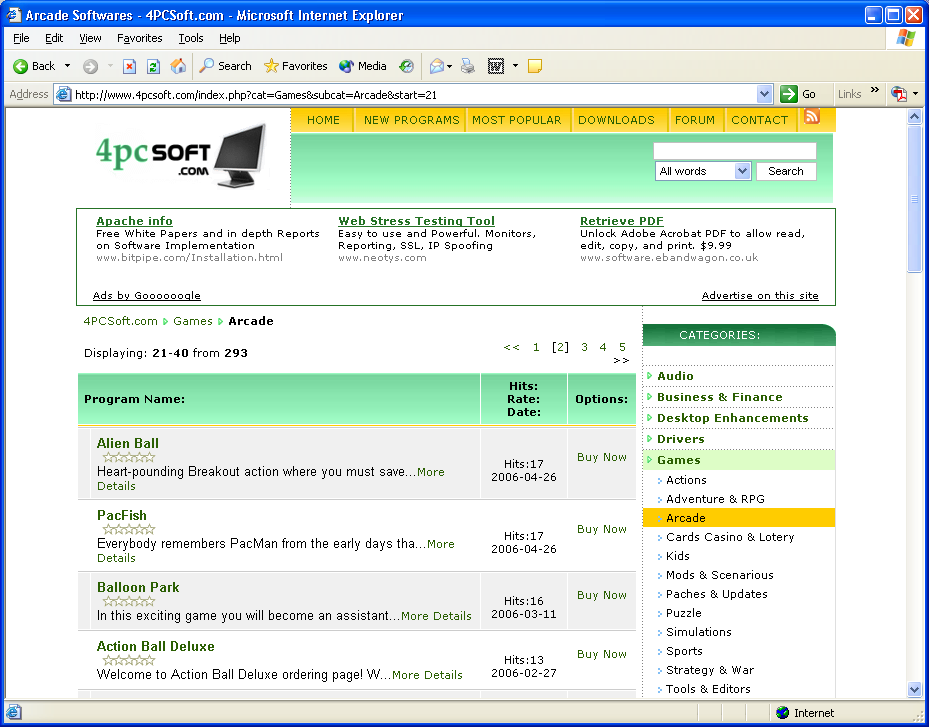The image size is (929, 727).
Task: Open the Help menu
Action: point(229,38)
